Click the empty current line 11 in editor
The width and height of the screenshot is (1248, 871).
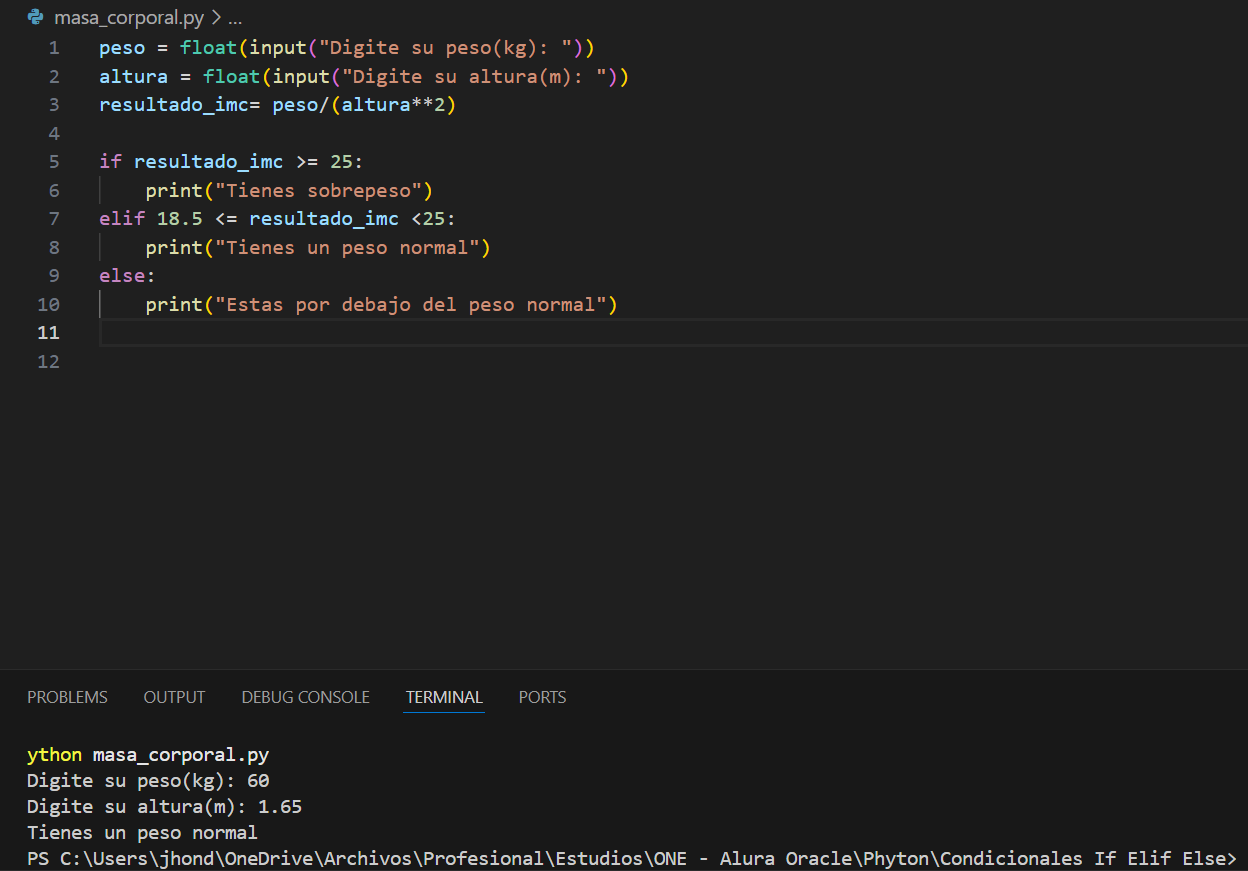click(673, 333)
